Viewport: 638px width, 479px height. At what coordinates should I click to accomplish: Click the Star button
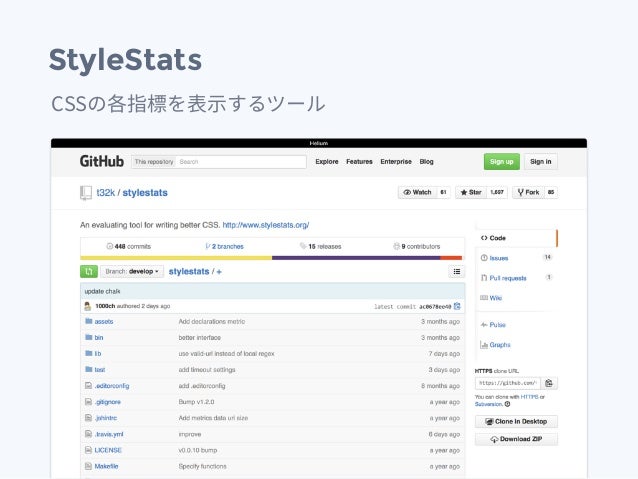[471, 192]
